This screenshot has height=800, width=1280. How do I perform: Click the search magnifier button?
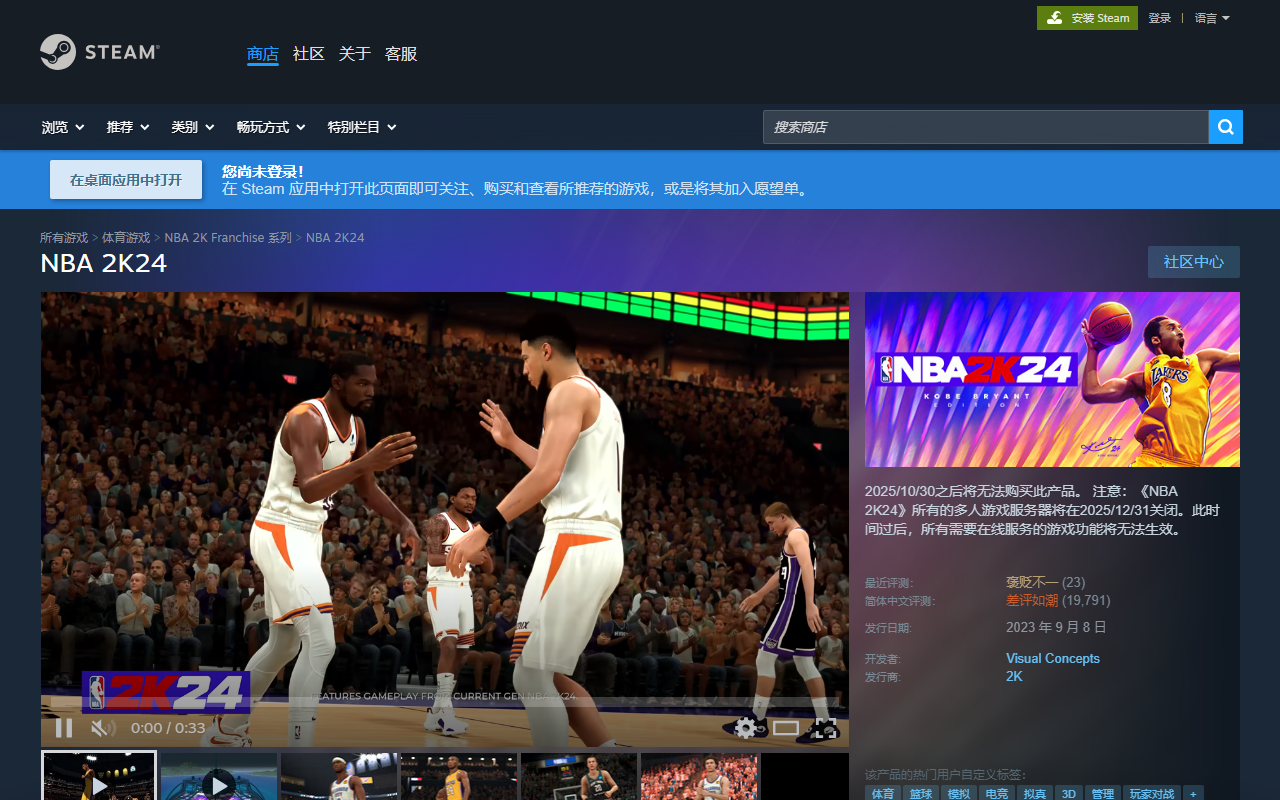click(x=1226, y=127)
